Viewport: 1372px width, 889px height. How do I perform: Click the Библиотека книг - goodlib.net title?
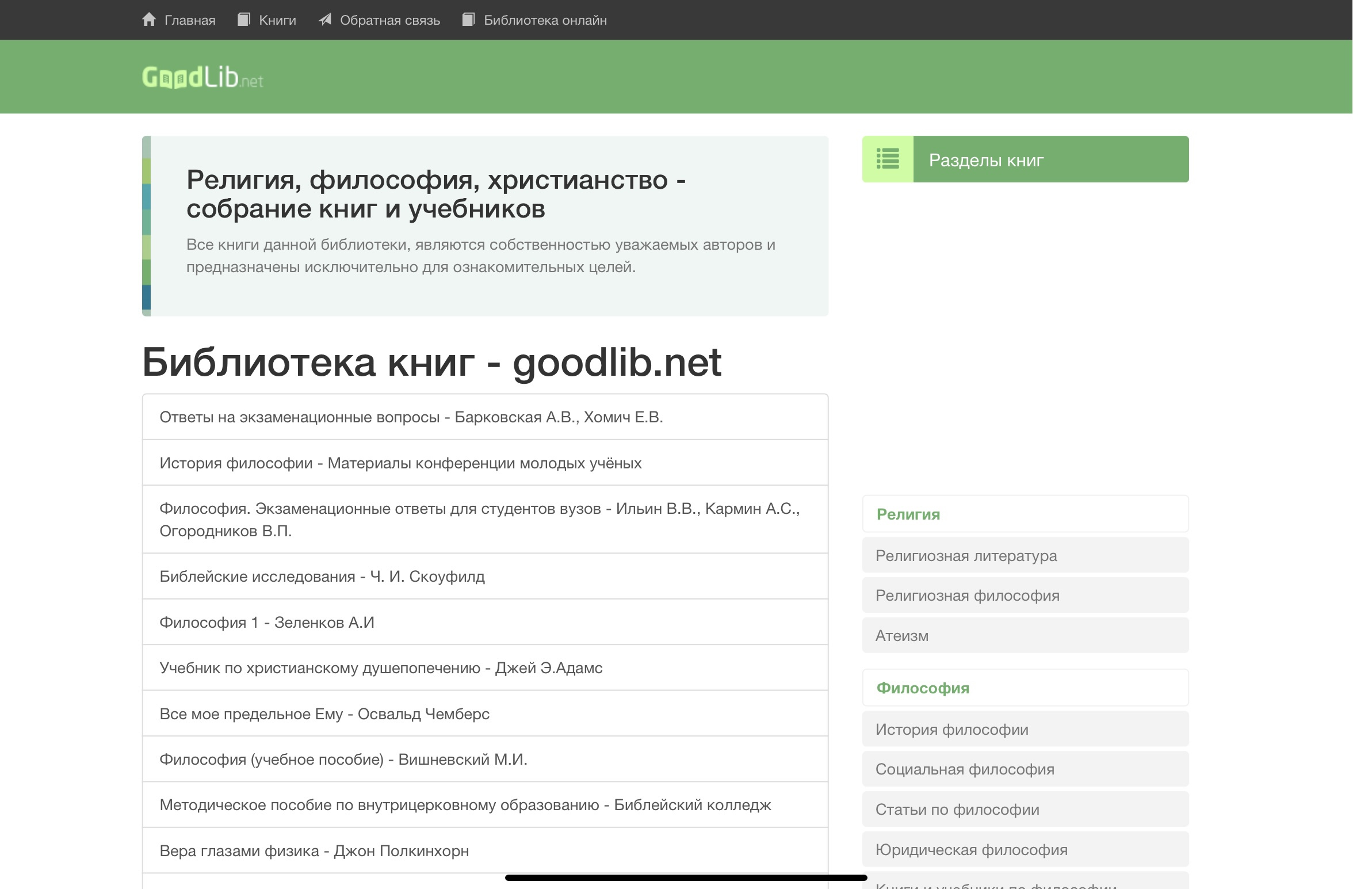click(x=432, y=362)
